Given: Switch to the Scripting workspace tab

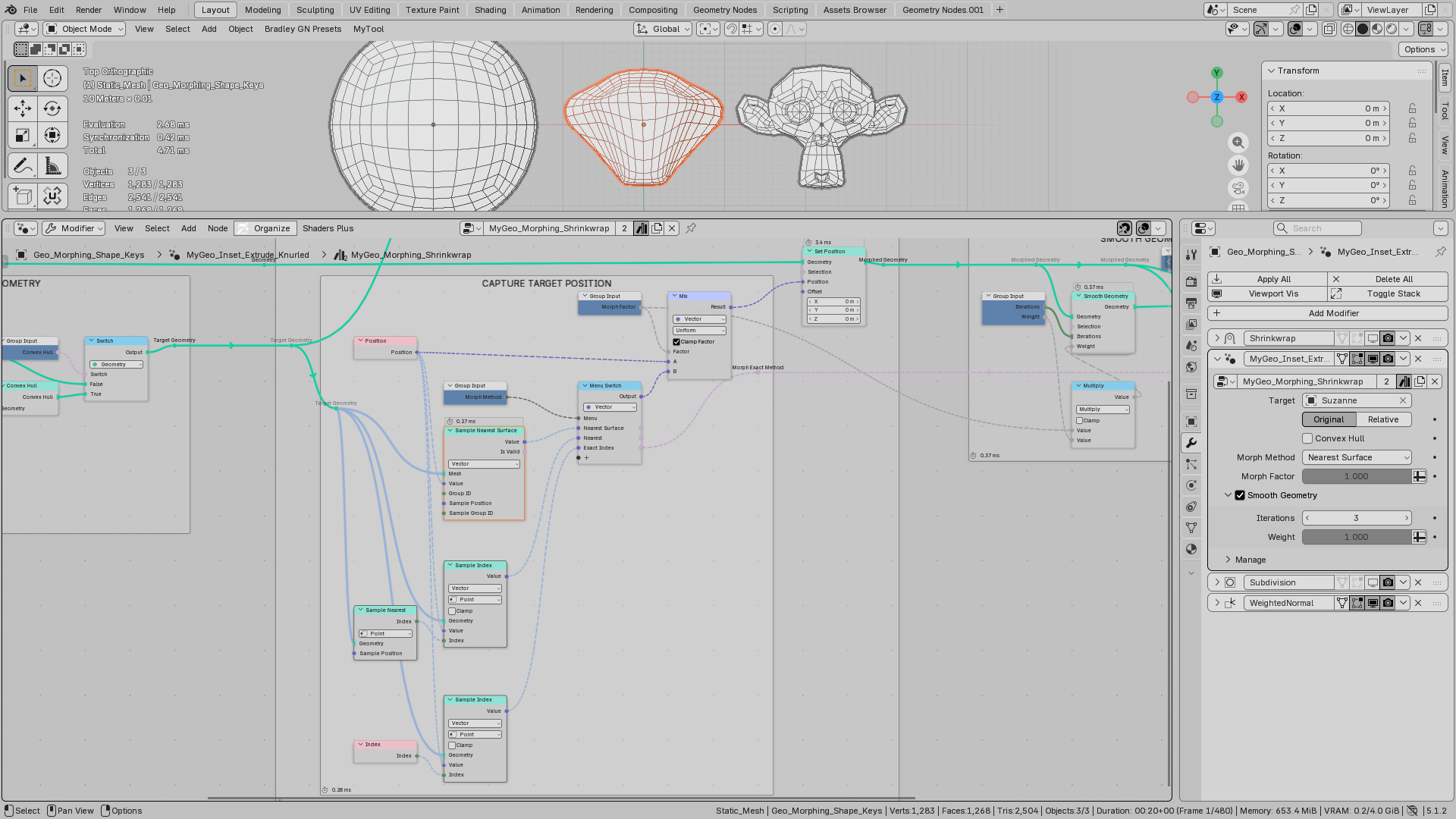Looking at the screenshot, I should coord(789,10).
